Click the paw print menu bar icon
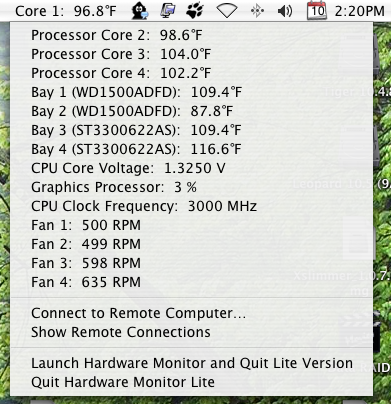The height and width of the screenshot is (404, 391). 195,11
